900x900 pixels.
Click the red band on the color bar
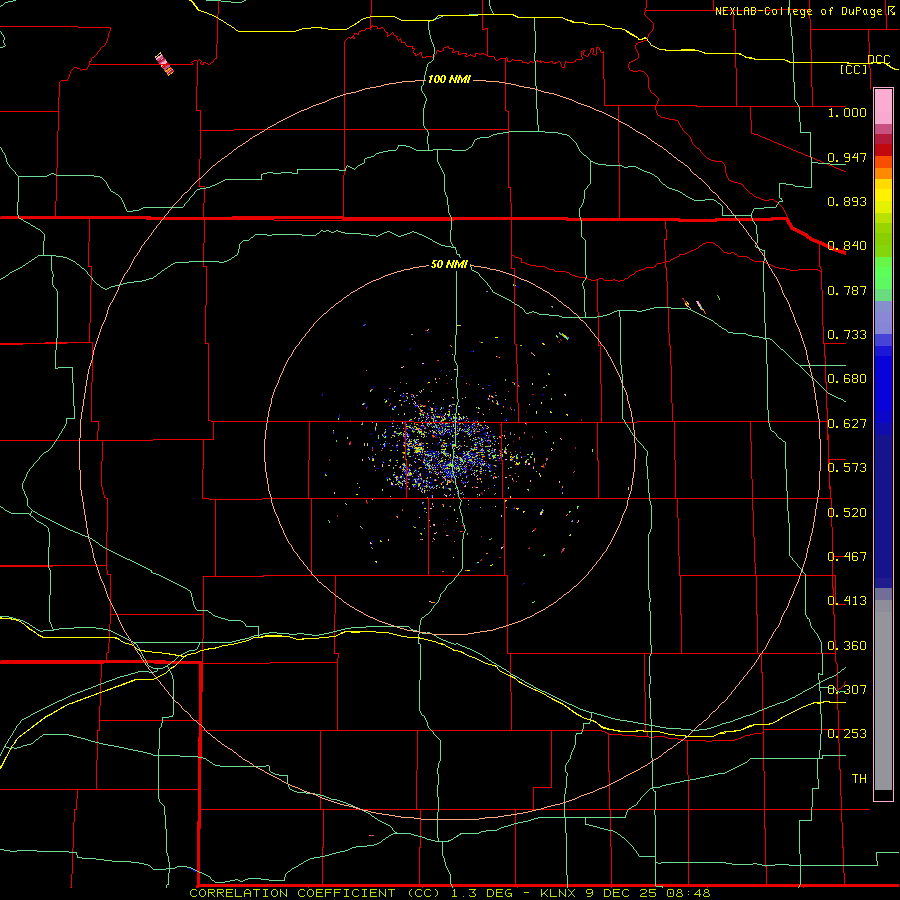click(x=883, y=150)
